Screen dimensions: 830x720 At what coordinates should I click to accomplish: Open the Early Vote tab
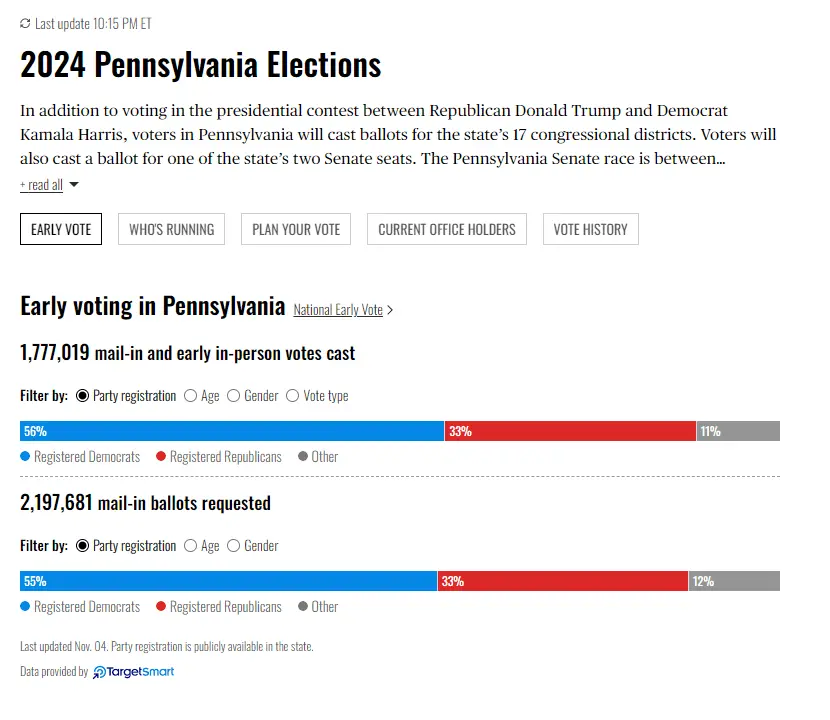coord(61,229)
